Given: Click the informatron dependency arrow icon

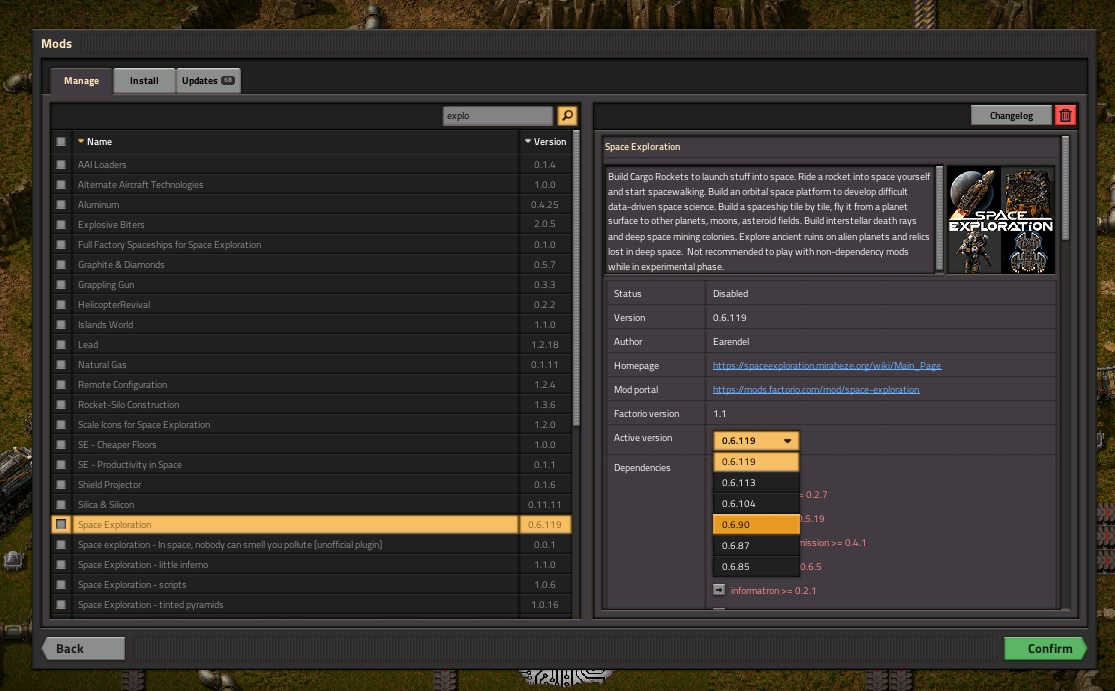Looking at the screenshot, I should tap(719, 590).
